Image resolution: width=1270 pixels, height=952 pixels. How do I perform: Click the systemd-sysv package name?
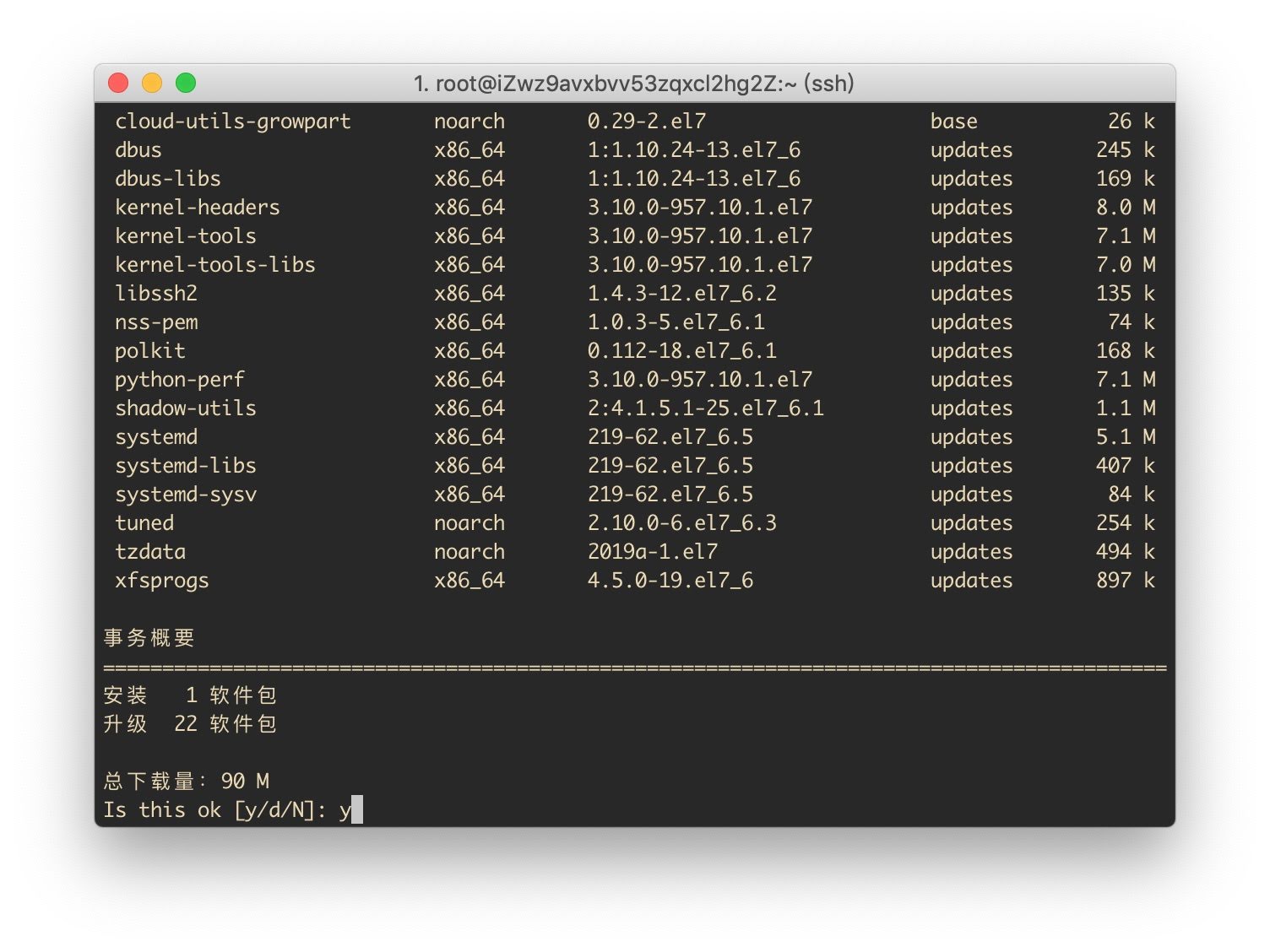186,495
